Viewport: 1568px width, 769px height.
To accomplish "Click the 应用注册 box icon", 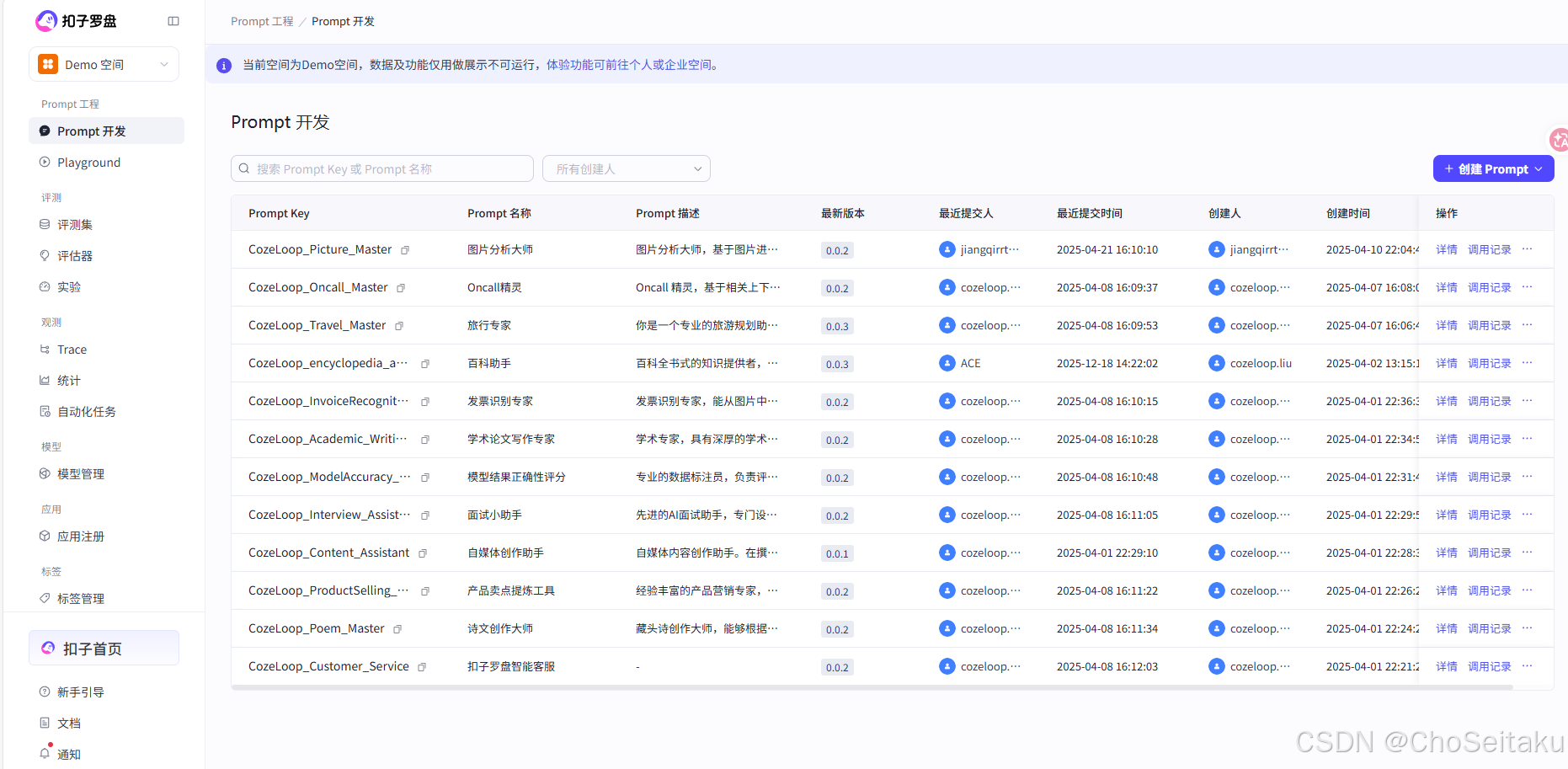I will (45, 536).
